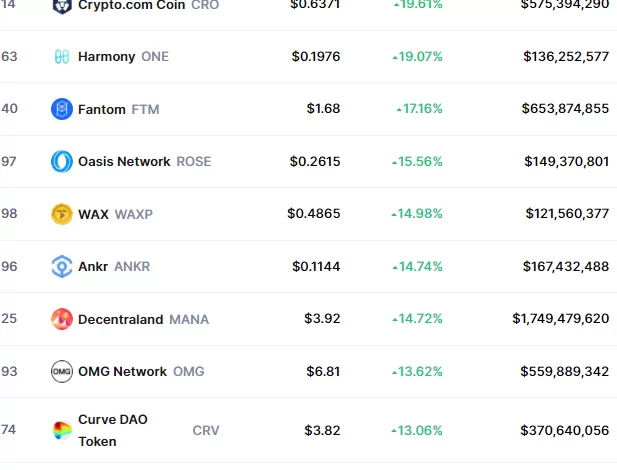Click the Ankr coin icon

(62, 267)
